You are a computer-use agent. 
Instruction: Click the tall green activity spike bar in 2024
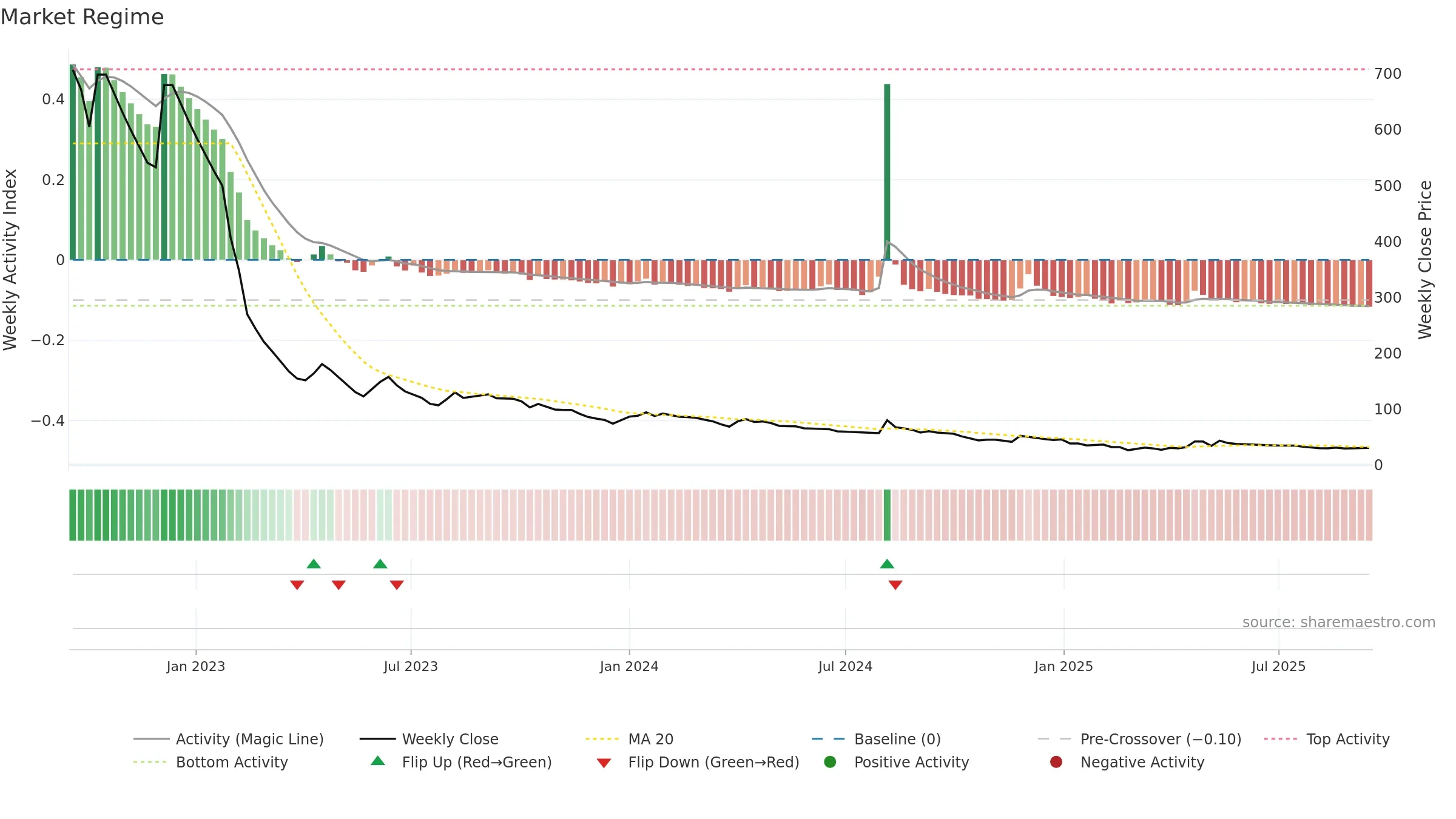click(x=887, y=172)
